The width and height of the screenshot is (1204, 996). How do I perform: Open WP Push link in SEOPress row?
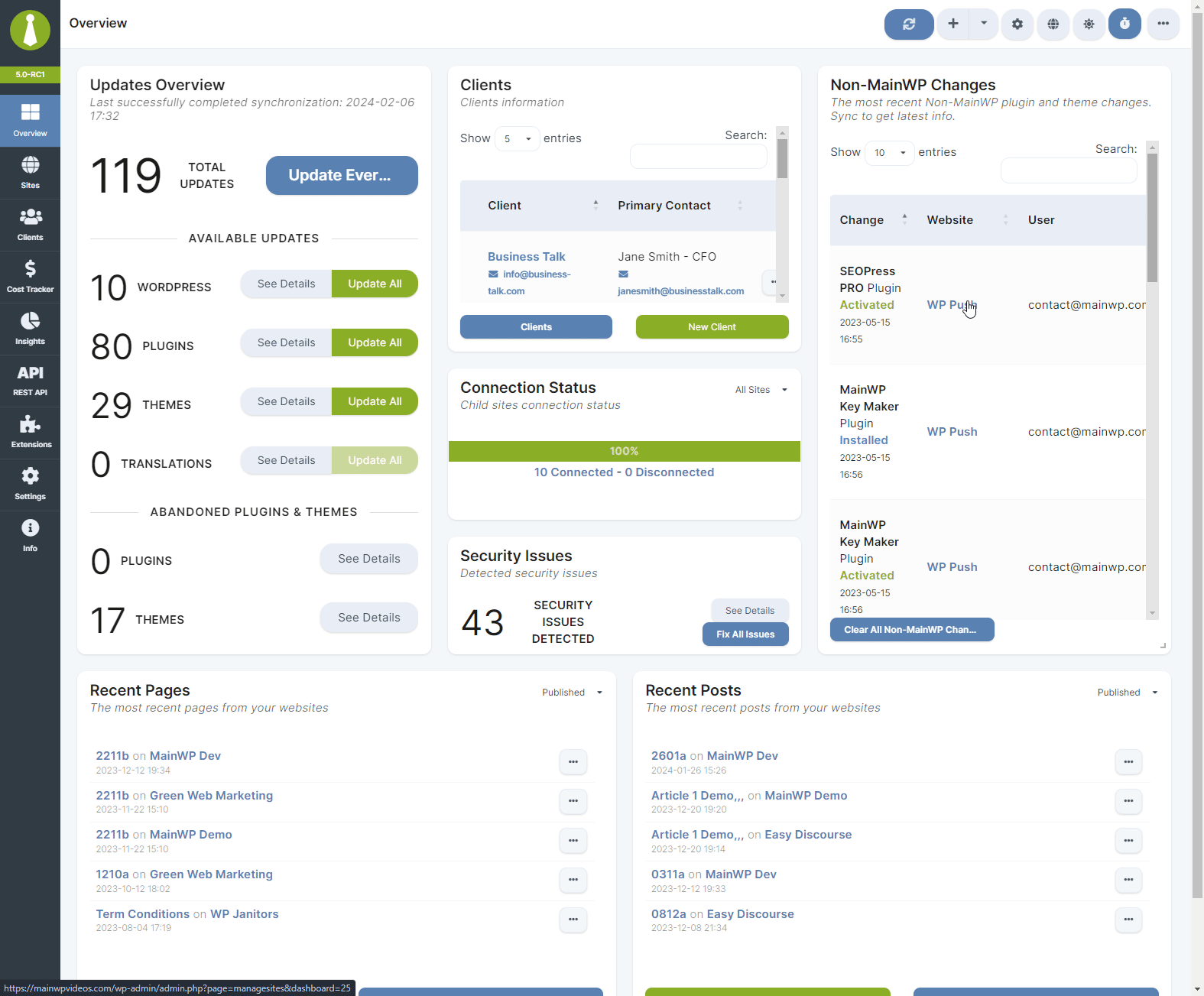coord(952,305)
